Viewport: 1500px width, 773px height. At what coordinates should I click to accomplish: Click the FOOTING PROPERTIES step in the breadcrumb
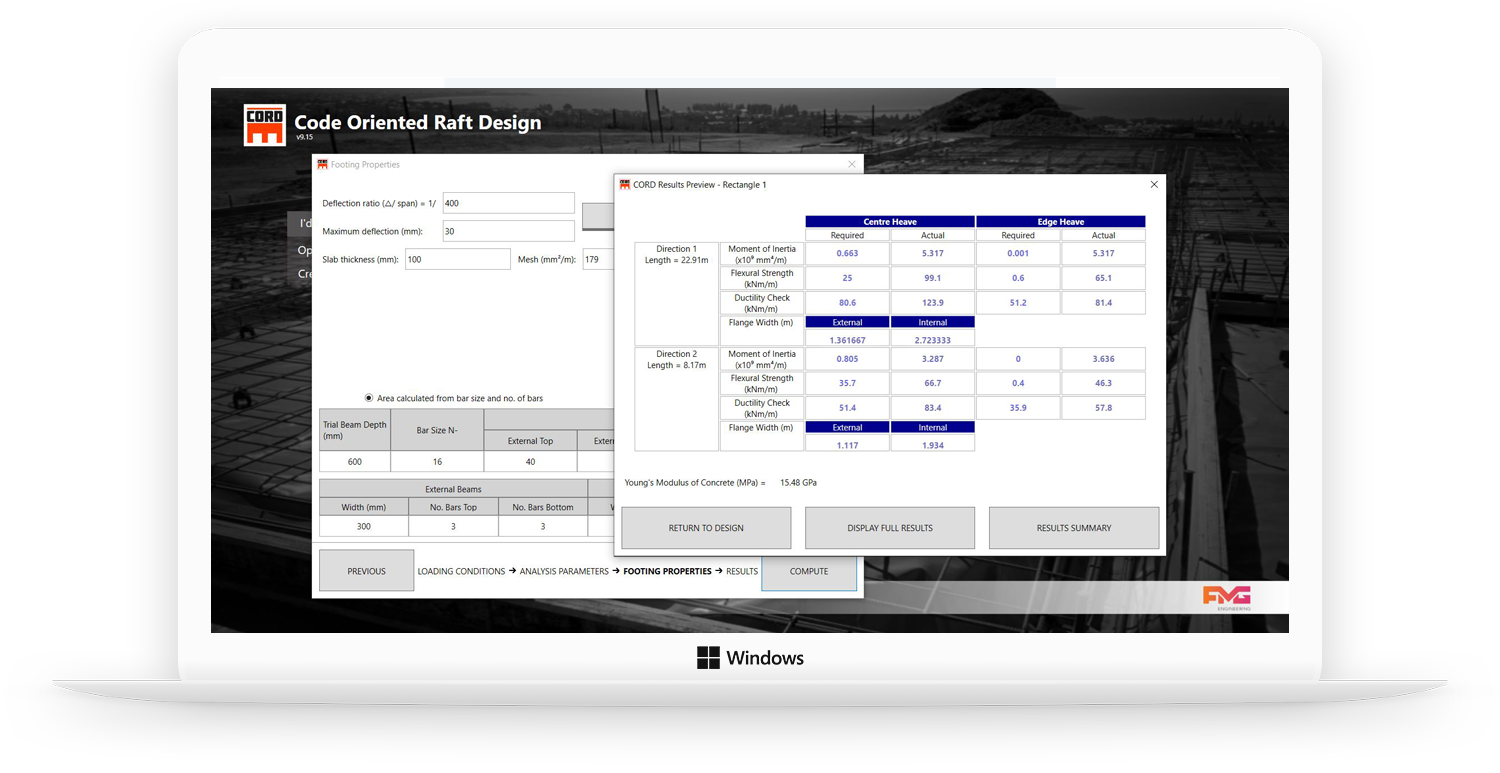pyautogui.click(x=667, y=571)
